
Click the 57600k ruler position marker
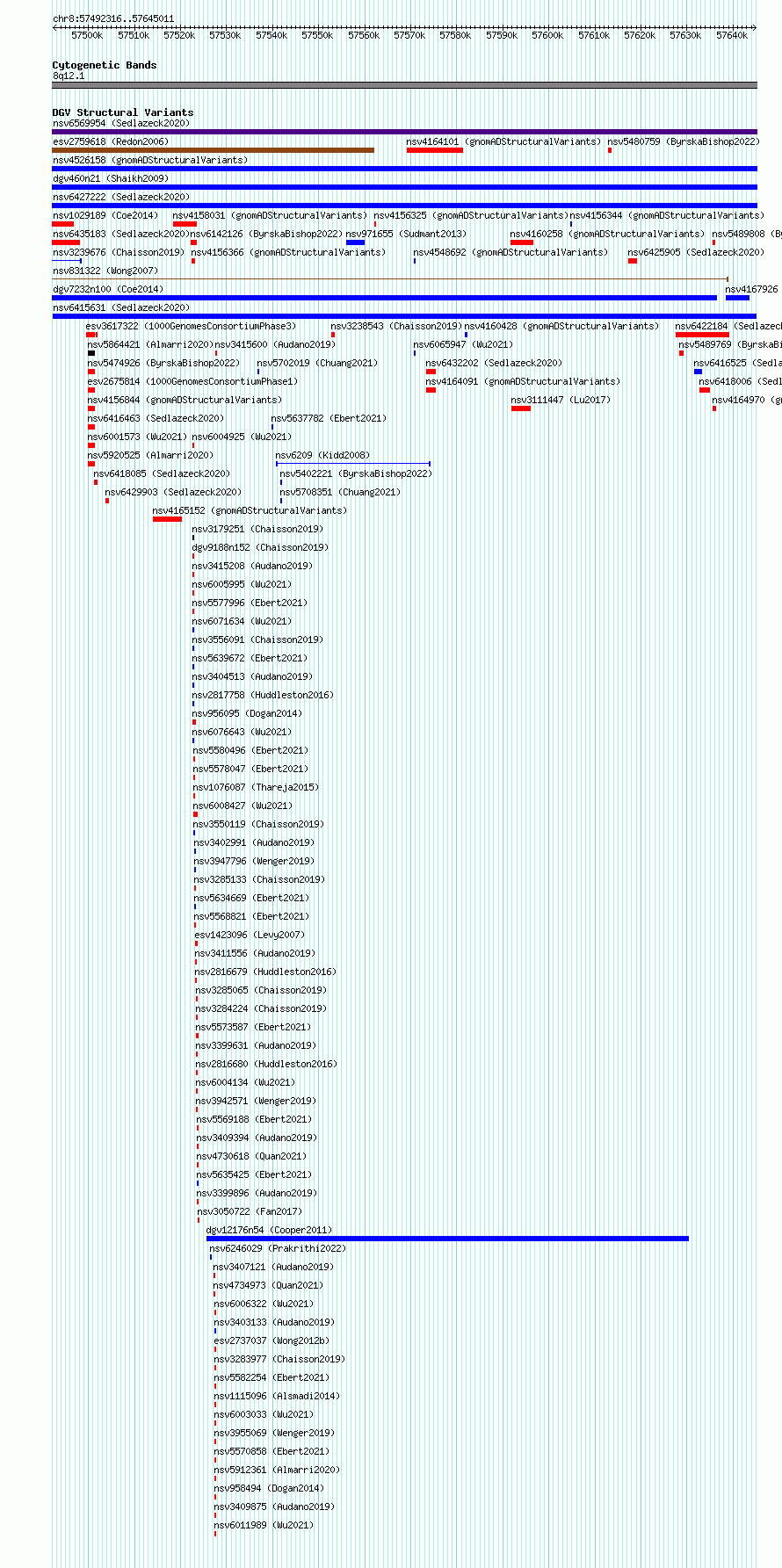[x=547, y=35]
